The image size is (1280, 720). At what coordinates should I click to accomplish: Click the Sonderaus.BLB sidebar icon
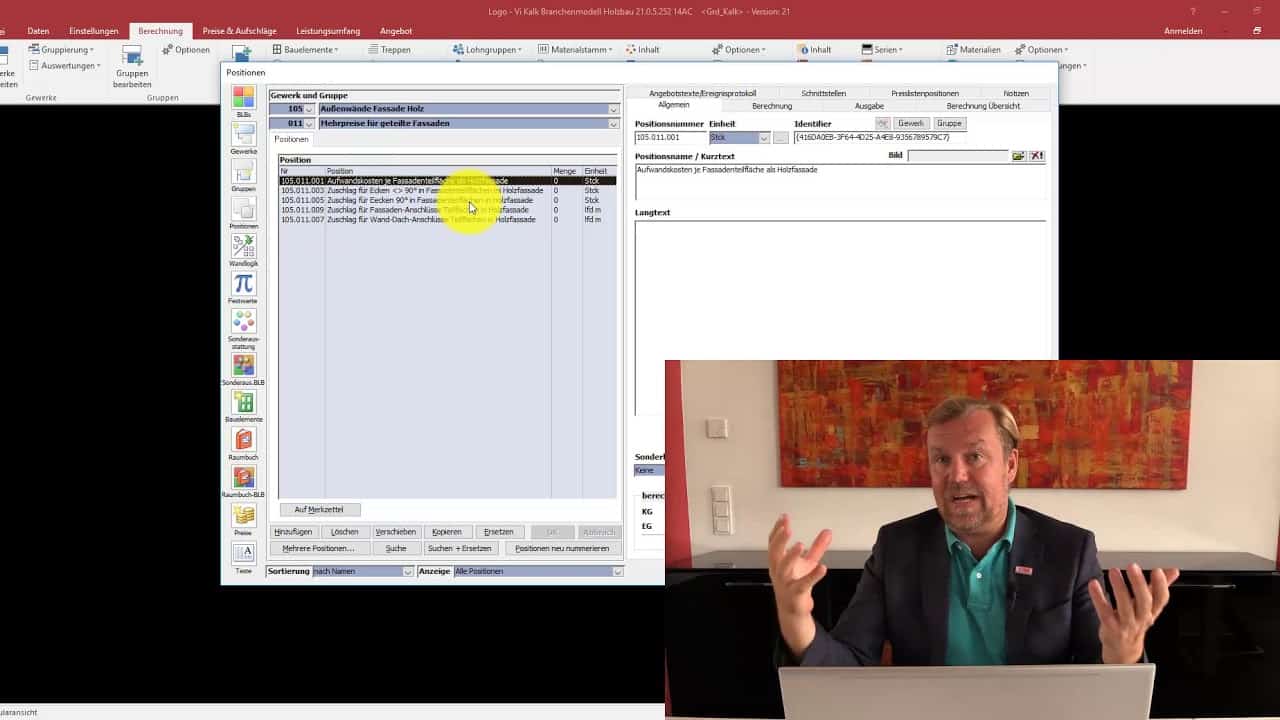coord(243,365)
